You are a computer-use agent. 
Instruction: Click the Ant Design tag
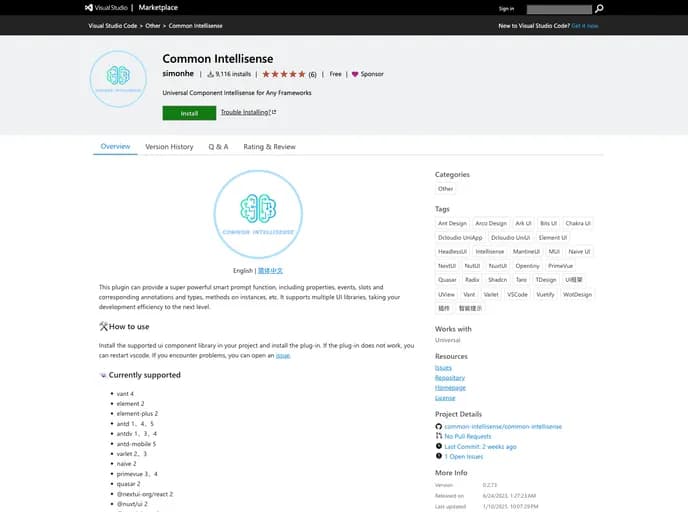452,223
